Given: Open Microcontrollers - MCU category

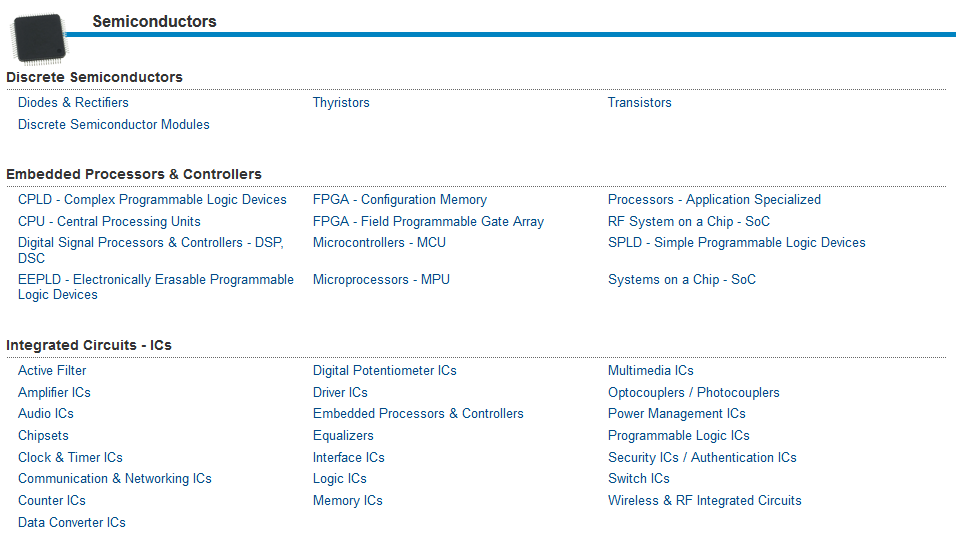Looking at the screenshot, I should tap(379, 242).
